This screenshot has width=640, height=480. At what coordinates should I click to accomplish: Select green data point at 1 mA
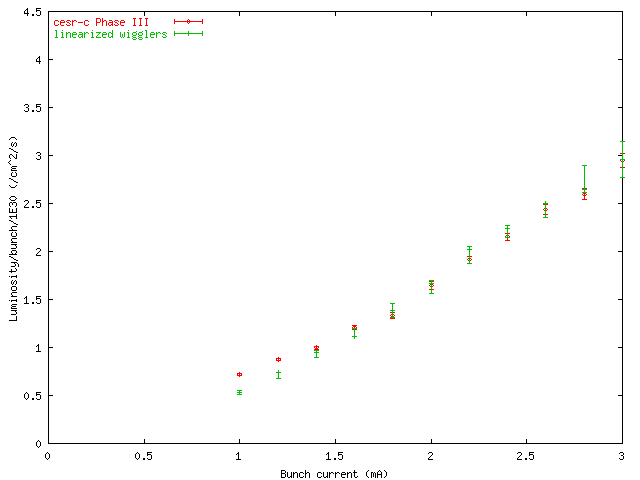pyautogui.click(x=240, y=393)
